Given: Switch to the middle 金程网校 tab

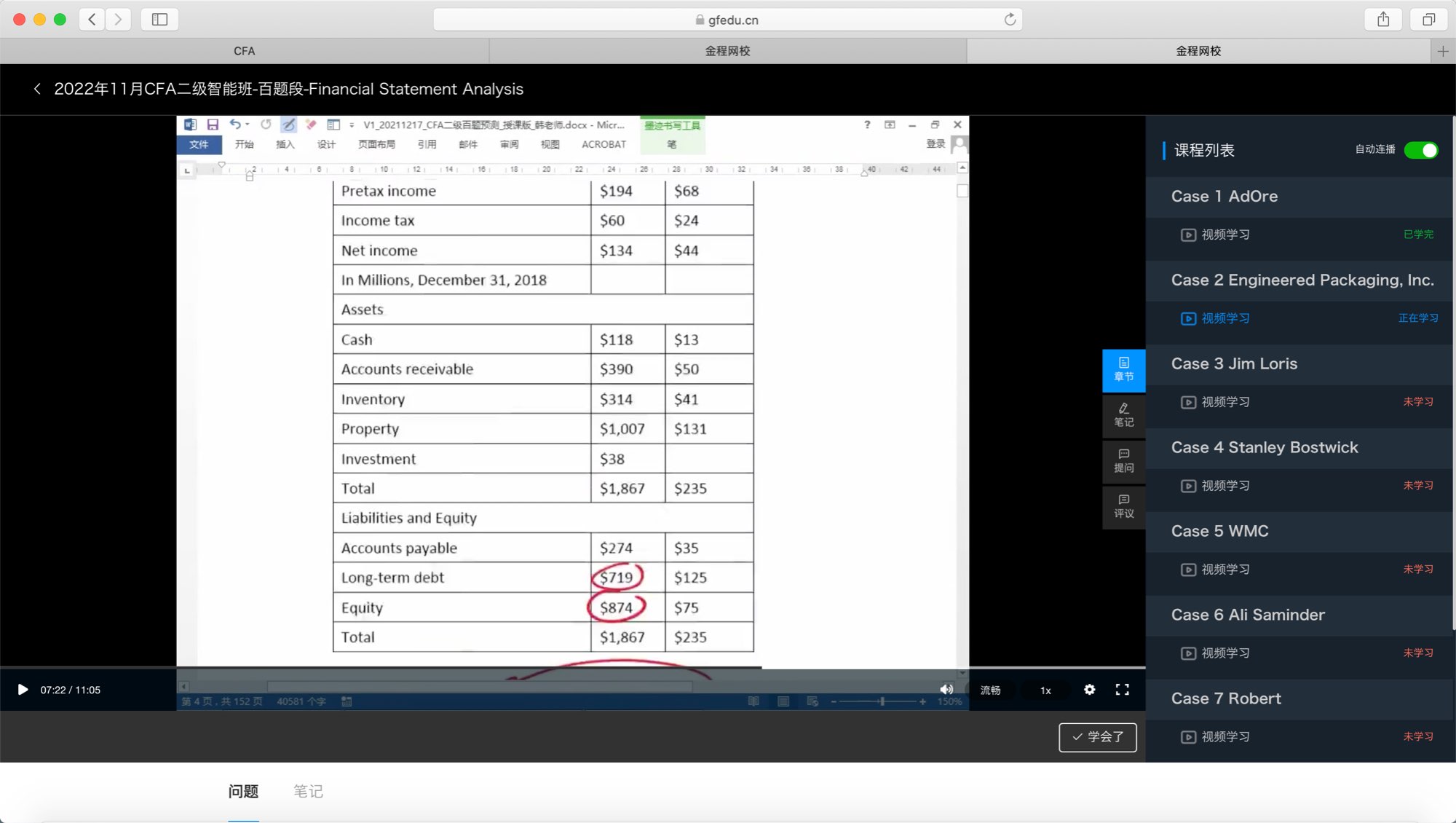Looking at the screenshot, I should 728,51.
